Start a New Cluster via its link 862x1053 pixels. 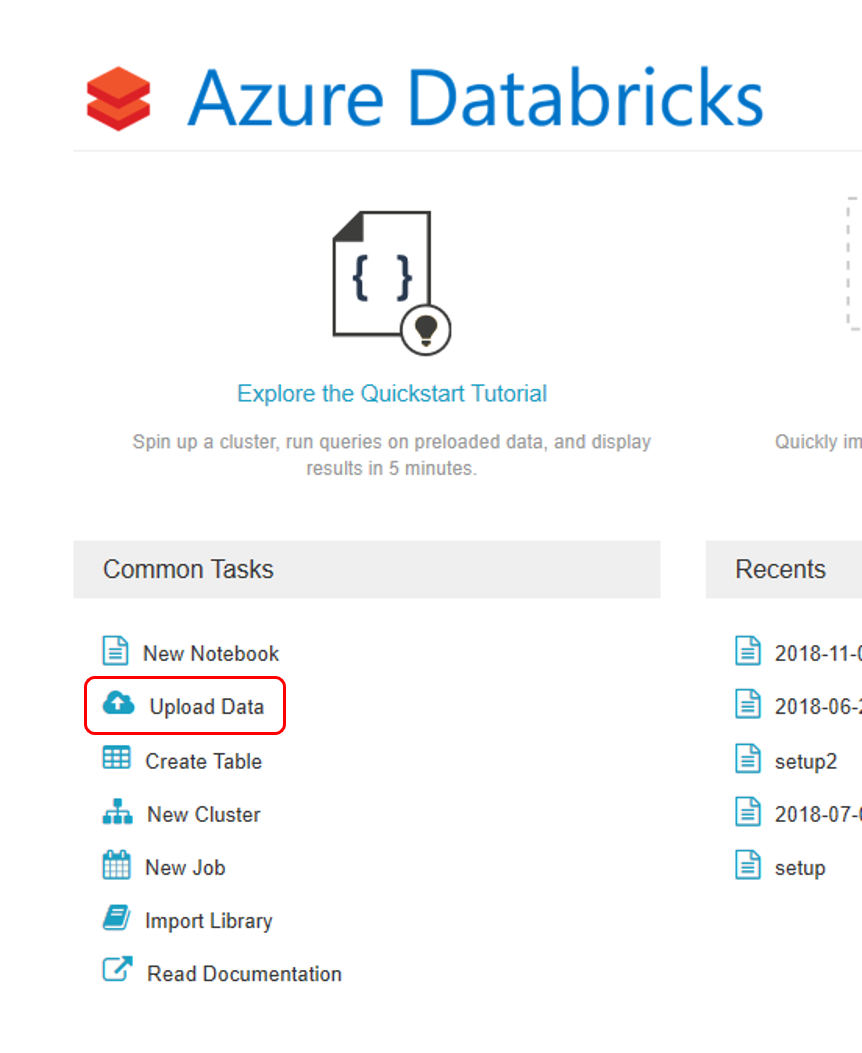(x=204, y=814)
